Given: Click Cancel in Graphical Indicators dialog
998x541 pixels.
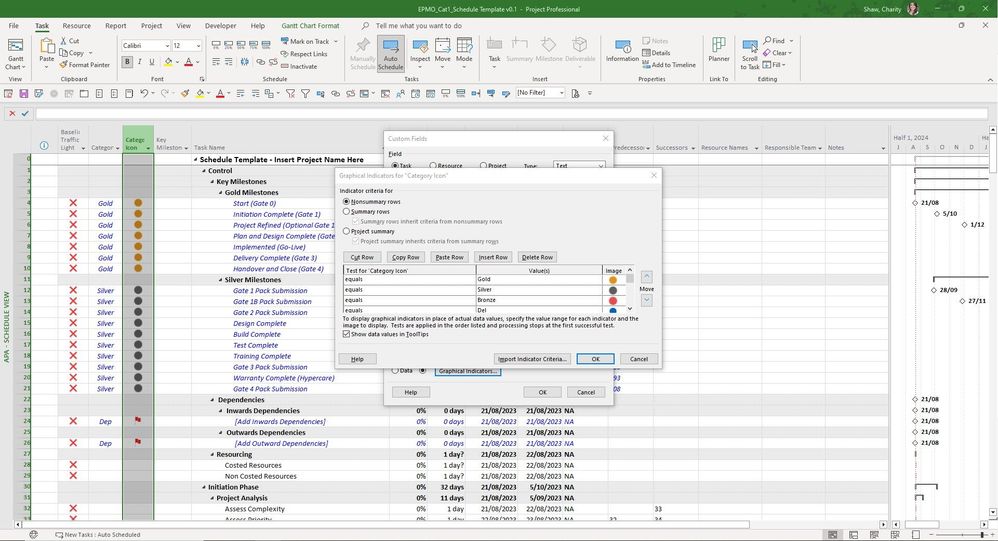Looking at the screenshot, I should [638, 359].
